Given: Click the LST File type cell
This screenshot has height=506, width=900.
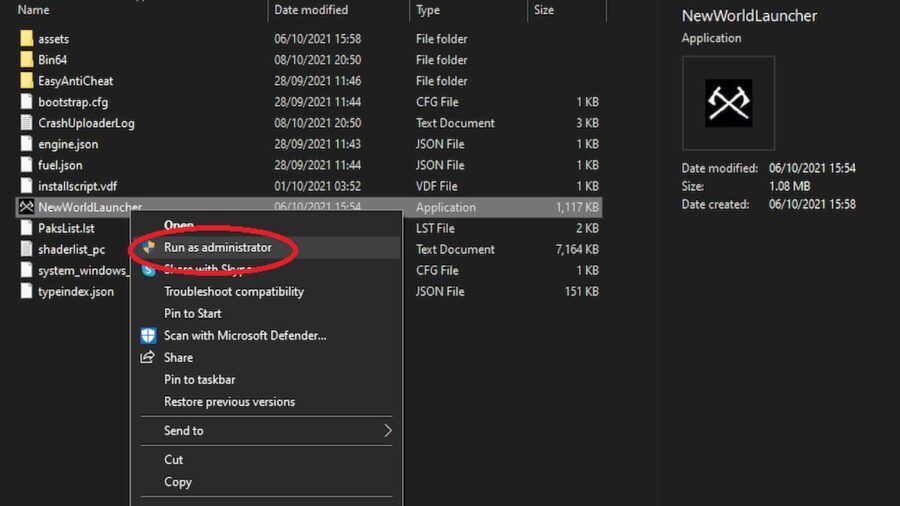Looking at the screenshot, I should [435, 228].
